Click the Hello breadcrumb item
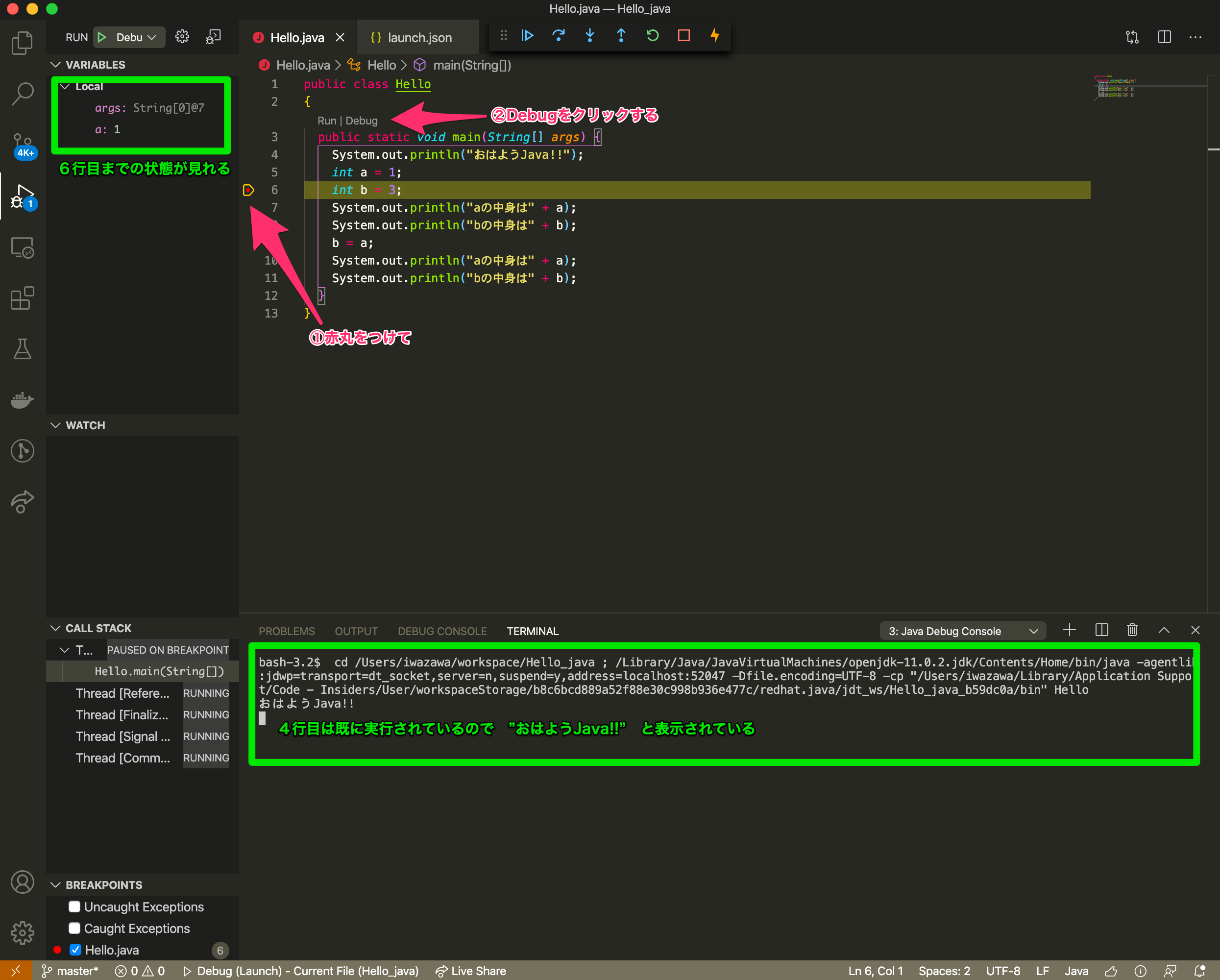Screen dimensions: 1220x980 (x=381, y=65)
